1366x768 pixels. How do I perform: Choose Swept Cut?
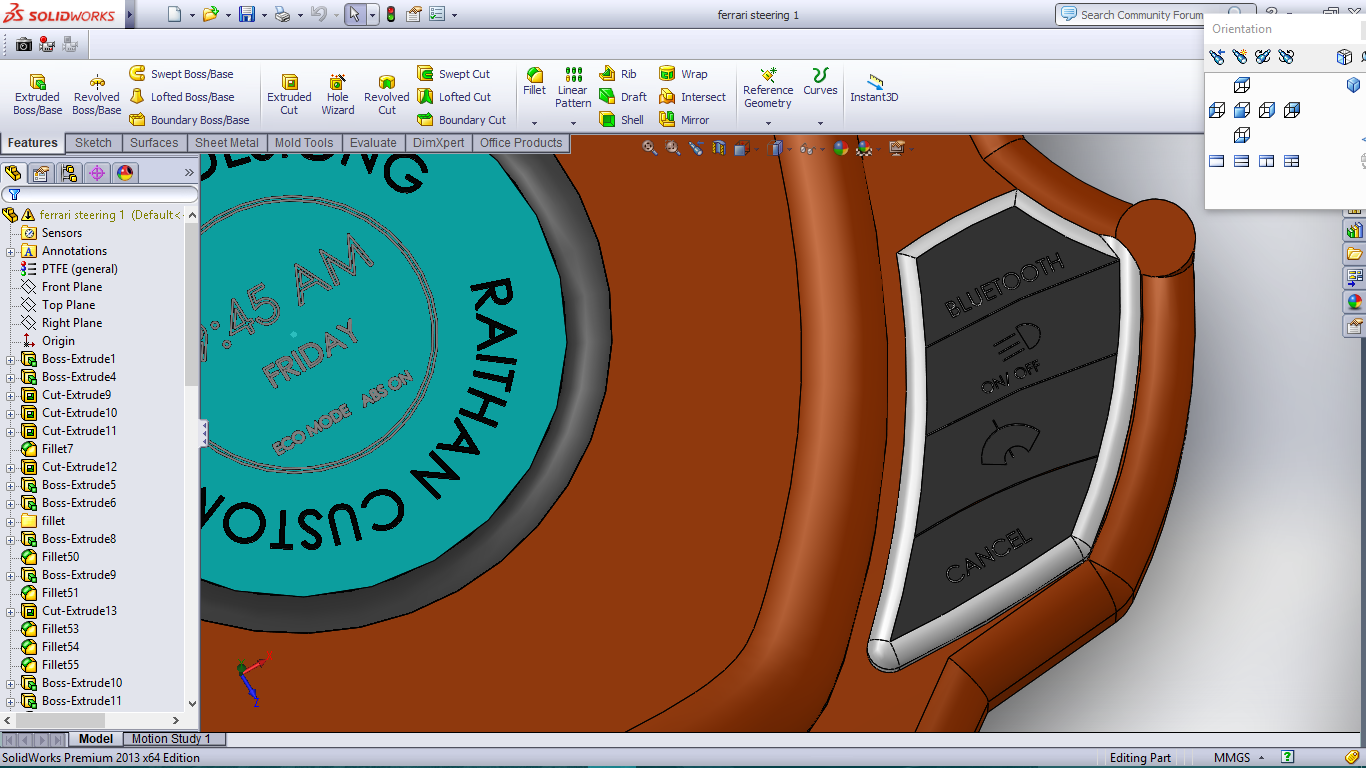454,74
